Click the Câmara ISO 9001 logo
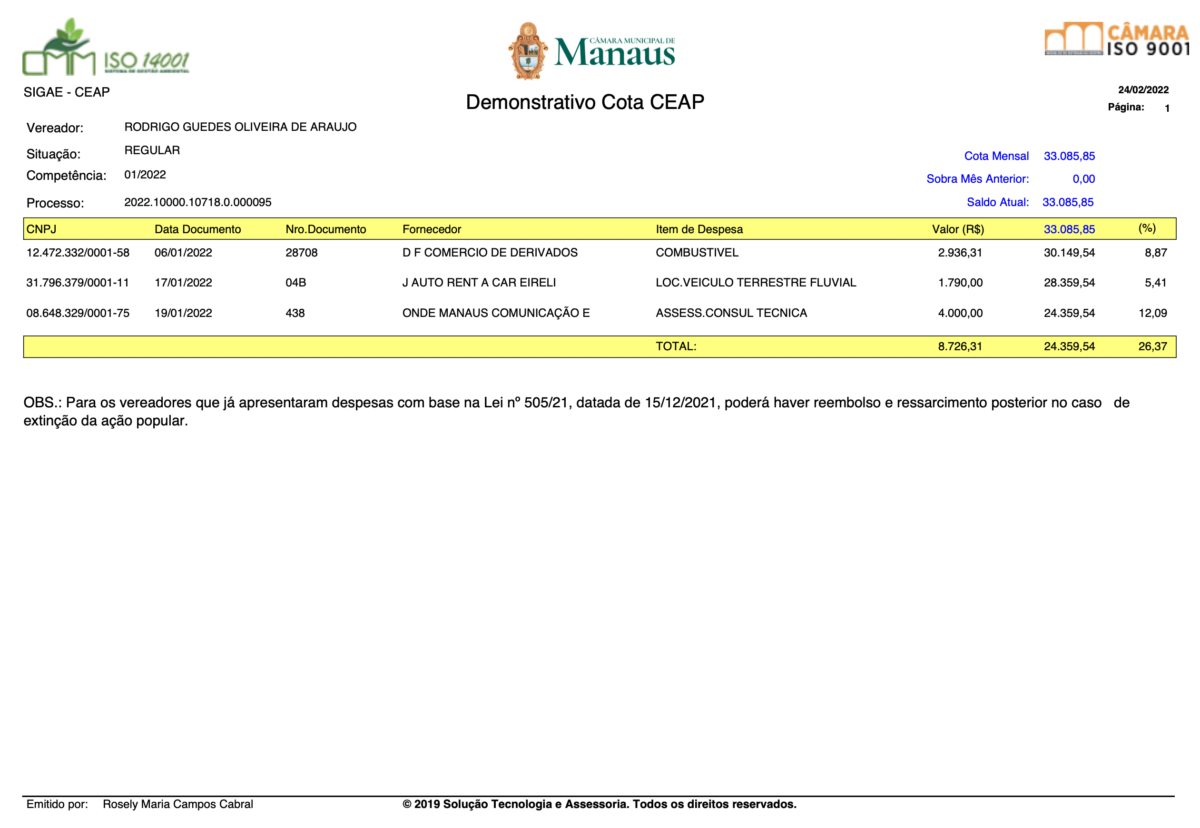The image size is (1200, 828). point(1117,39)
